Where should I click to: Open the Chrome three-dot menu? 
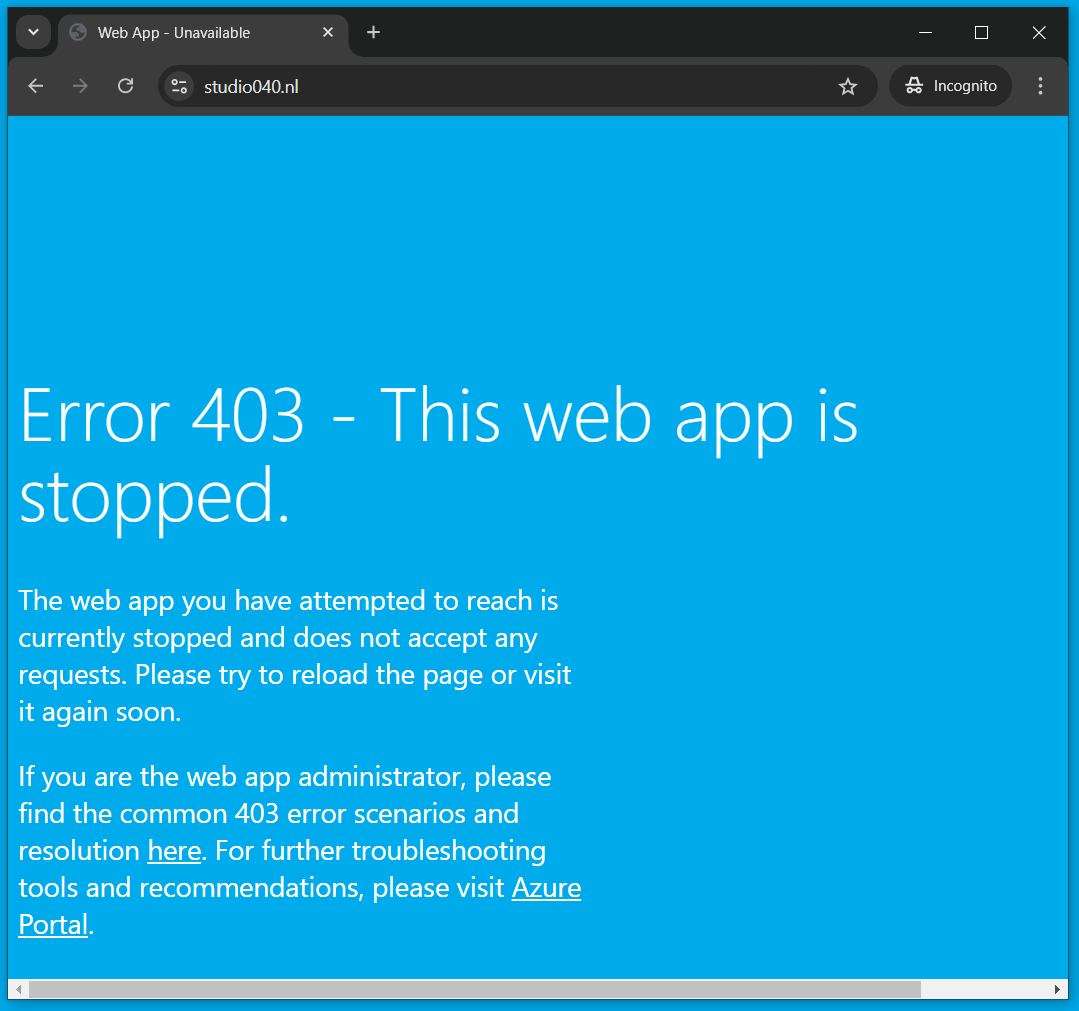[x=1040, y=86]
